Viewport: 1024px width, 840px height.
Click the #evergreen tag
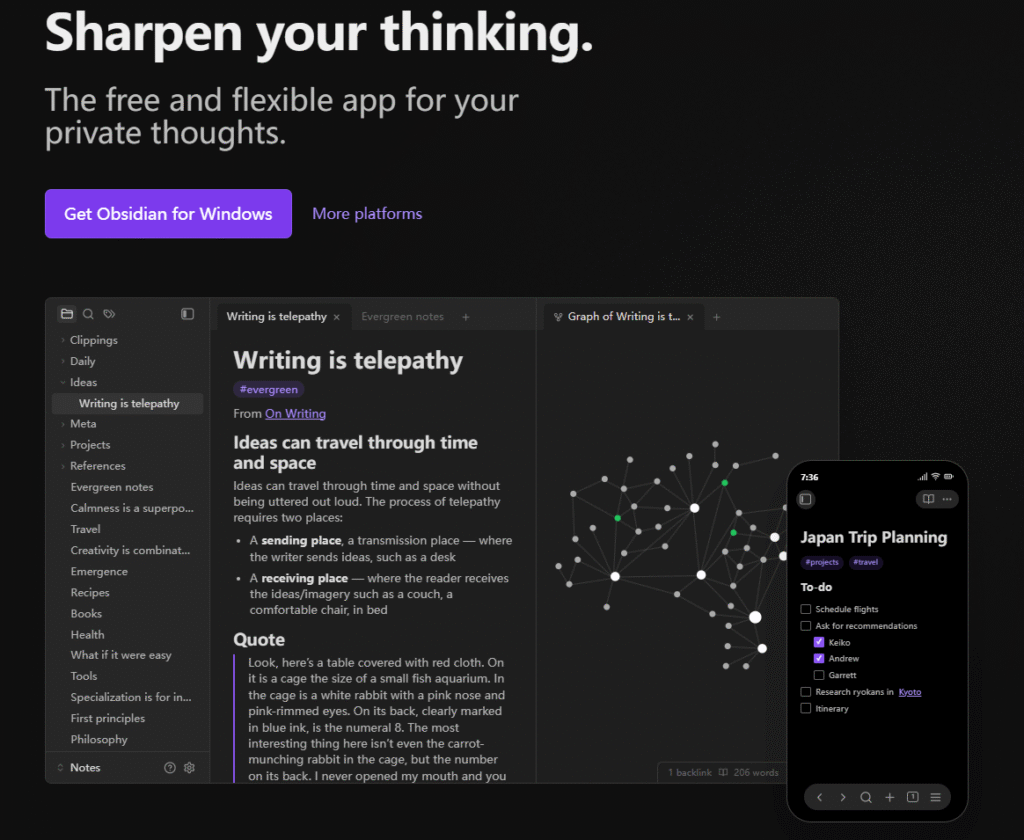(268, 389)
